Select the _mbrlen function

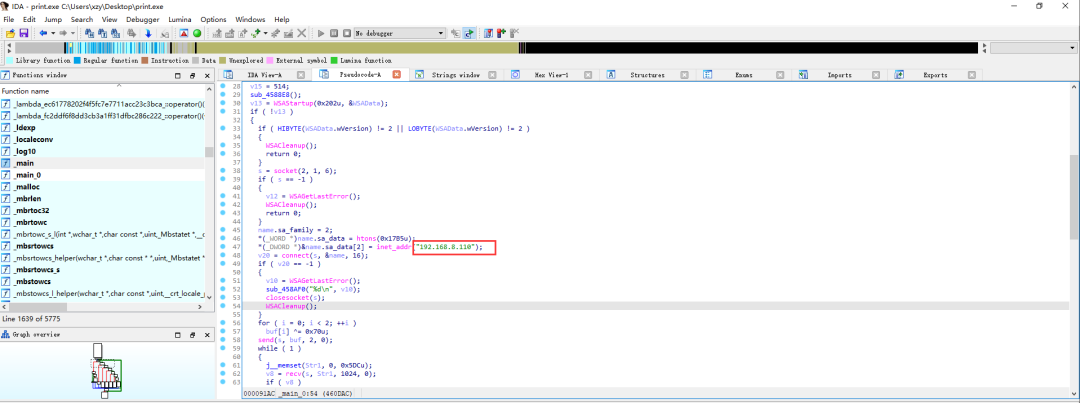tap(102, 198)
